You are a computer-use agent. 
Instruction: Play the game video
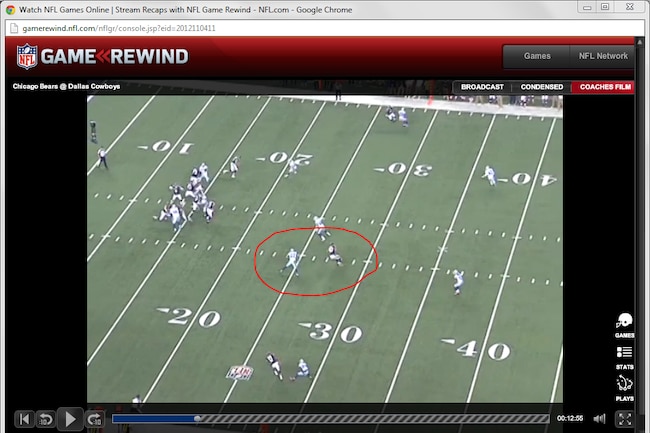70,419
